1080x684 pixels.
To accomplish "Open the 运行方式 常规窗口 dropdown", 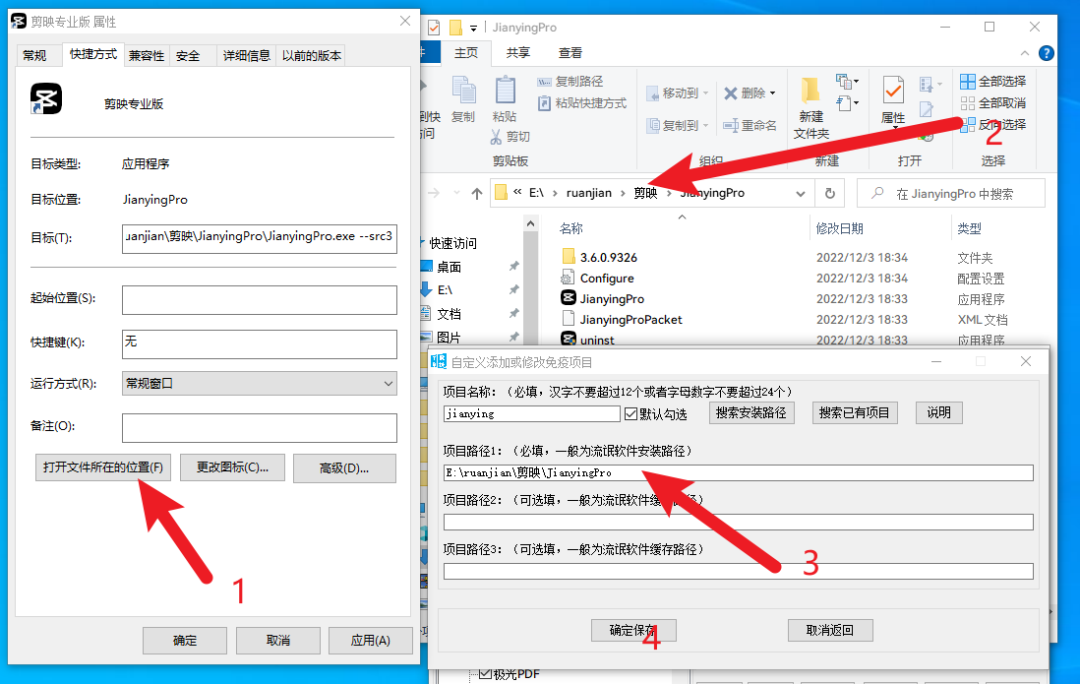I will (x=259, y=384).
